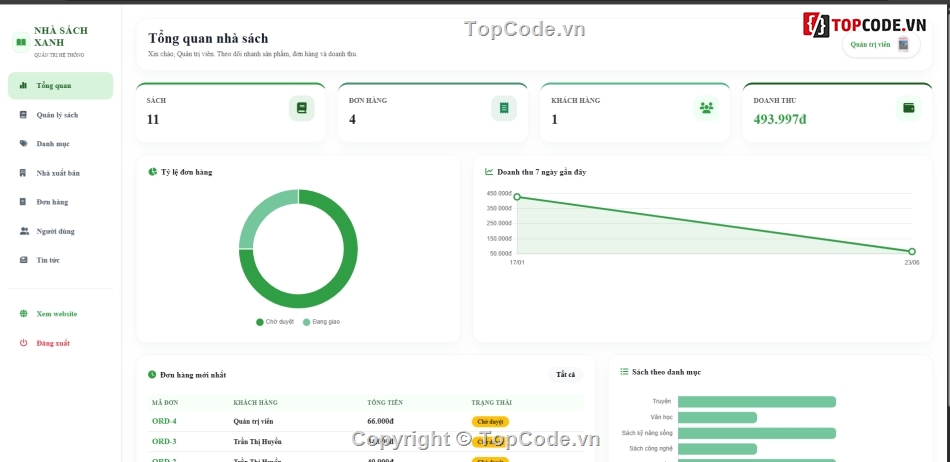Click the Tin tức newspaper icon
The height and width of the screenshot is (462, 950).
(23, 260)
